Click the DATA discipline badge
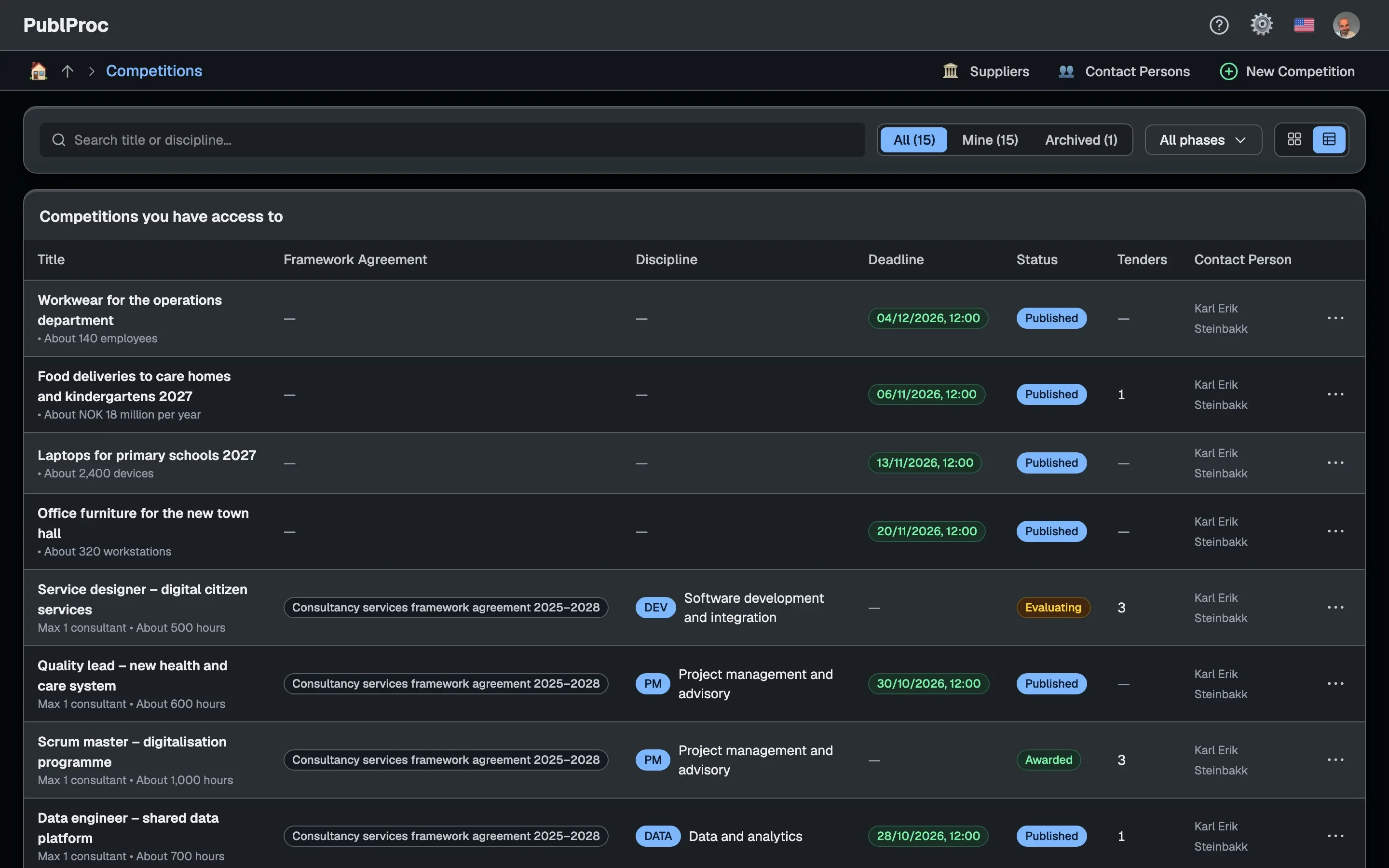1389x868 pixels. pos(657,836)
